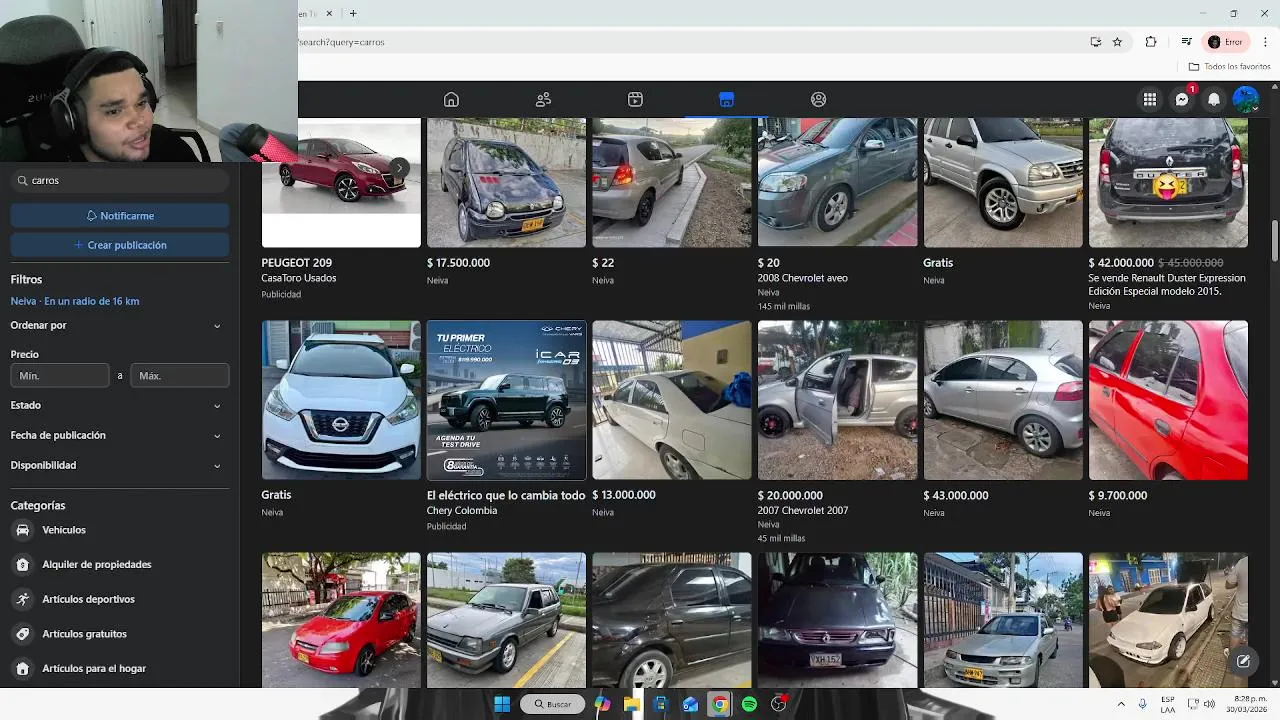Open 2008 Chevrolet aveo listing
Image resolution: width=1280 pixels, height=720 pixels.
click(x=837, y=215)
